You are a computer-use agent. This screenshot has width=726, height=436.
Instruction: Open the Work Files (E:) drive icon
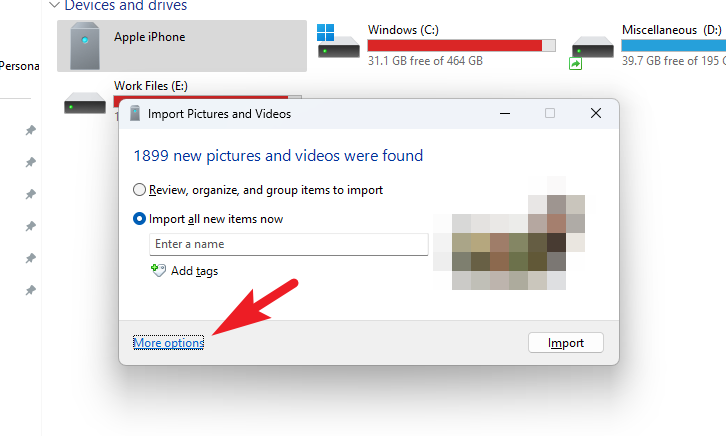coord(85,103)
